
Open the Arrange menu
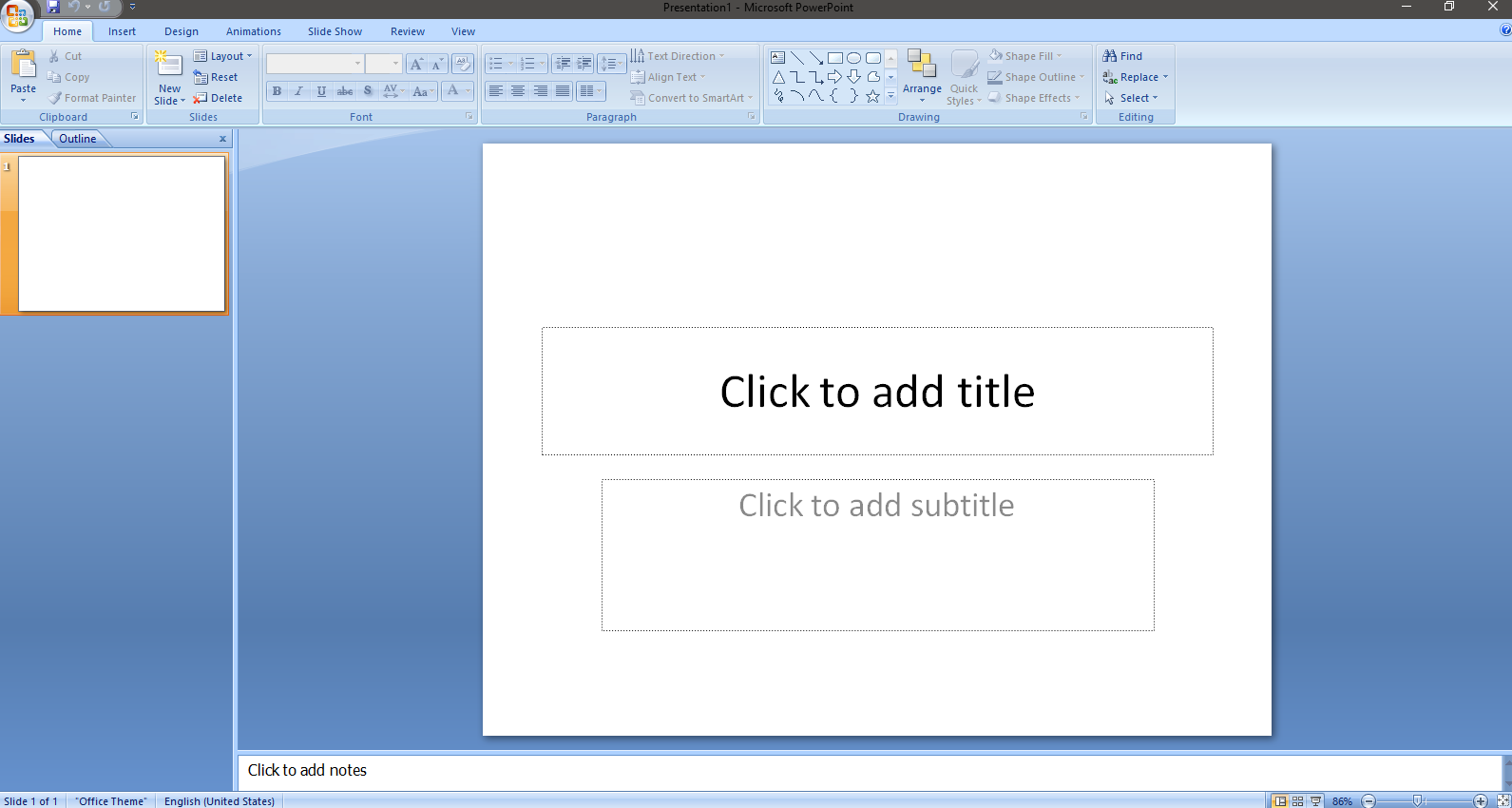[x=922, y=76]
